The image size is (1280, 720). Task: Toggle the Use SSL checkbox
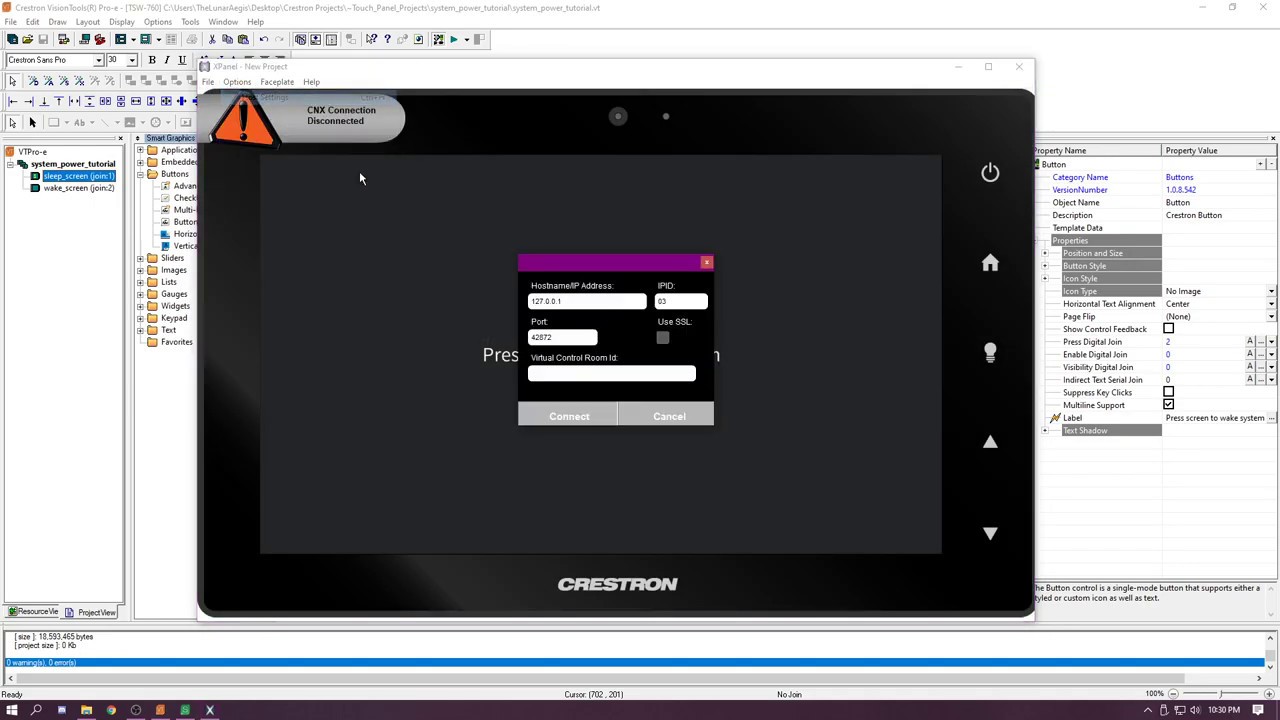point(663,338)
